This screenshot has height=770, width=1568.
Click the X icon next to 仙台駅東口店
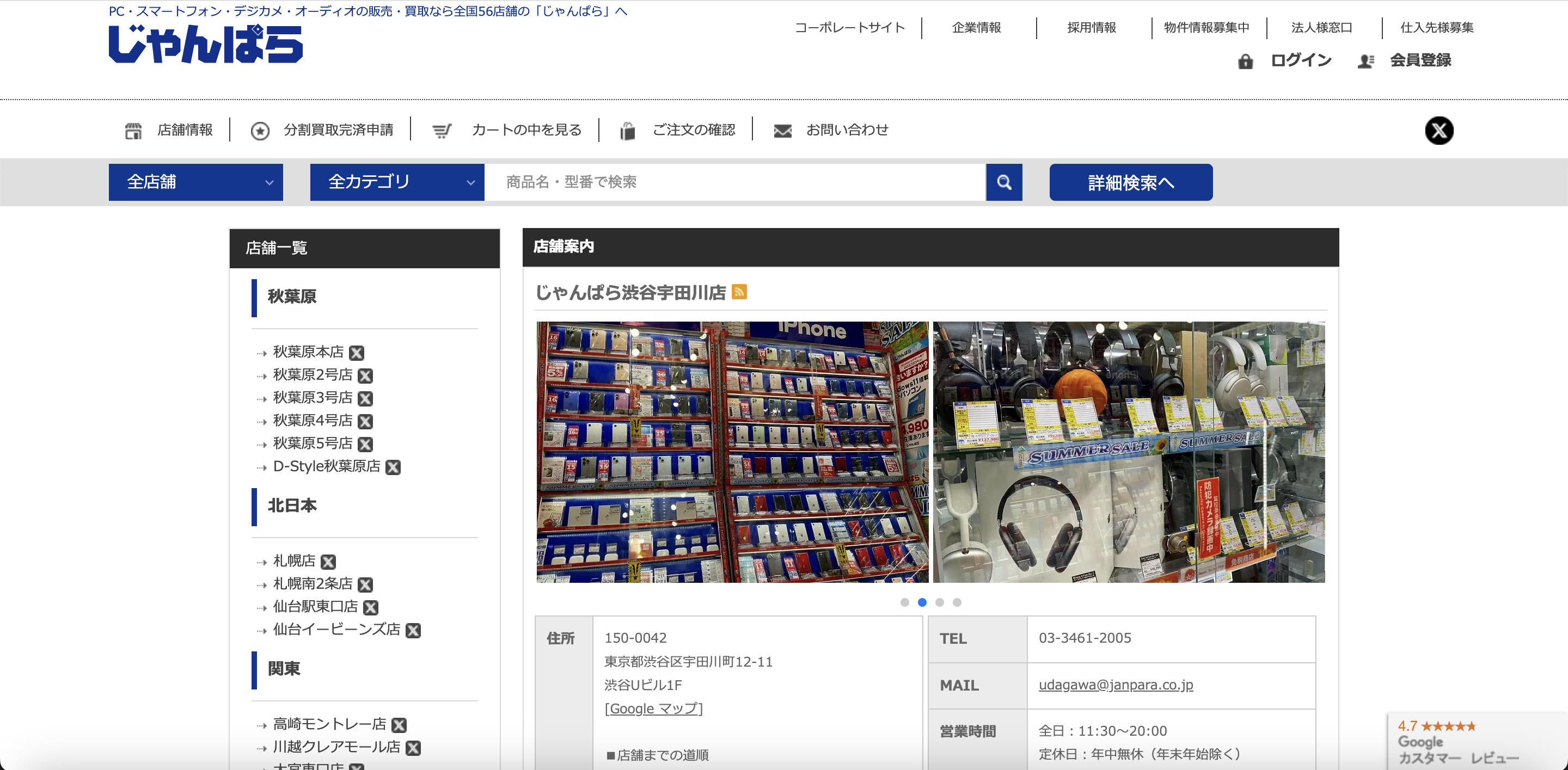pyautogui.click(x=371, y=608)
